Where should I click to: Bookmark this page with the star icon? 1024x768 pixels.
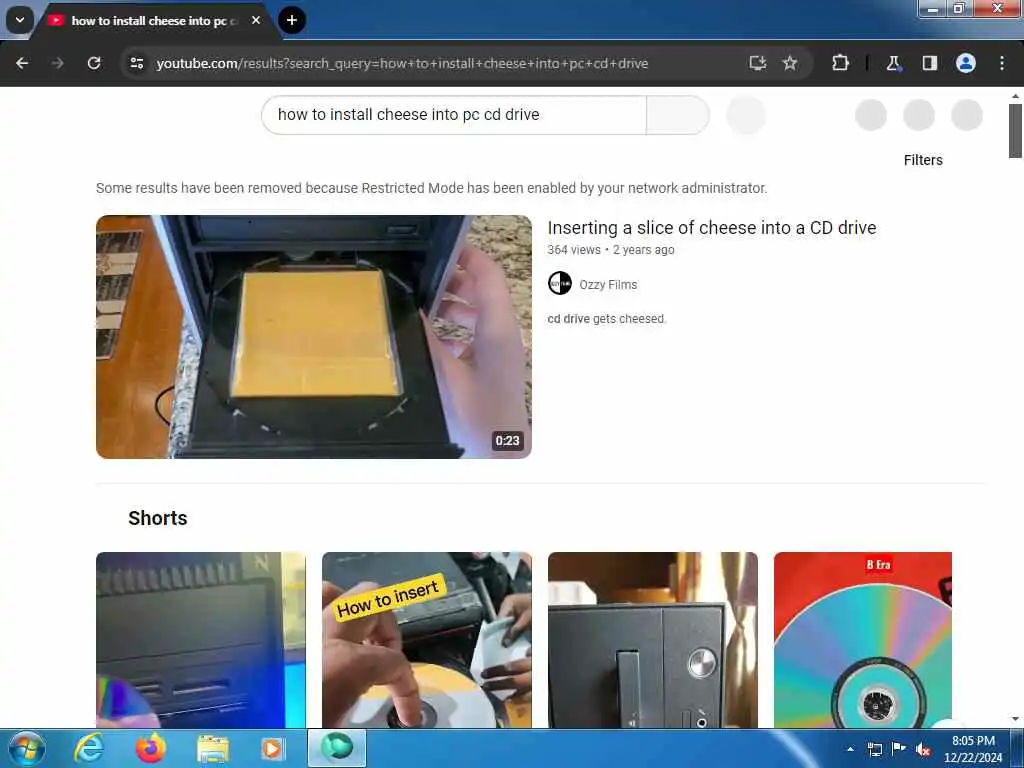click(x=790, y=63)
